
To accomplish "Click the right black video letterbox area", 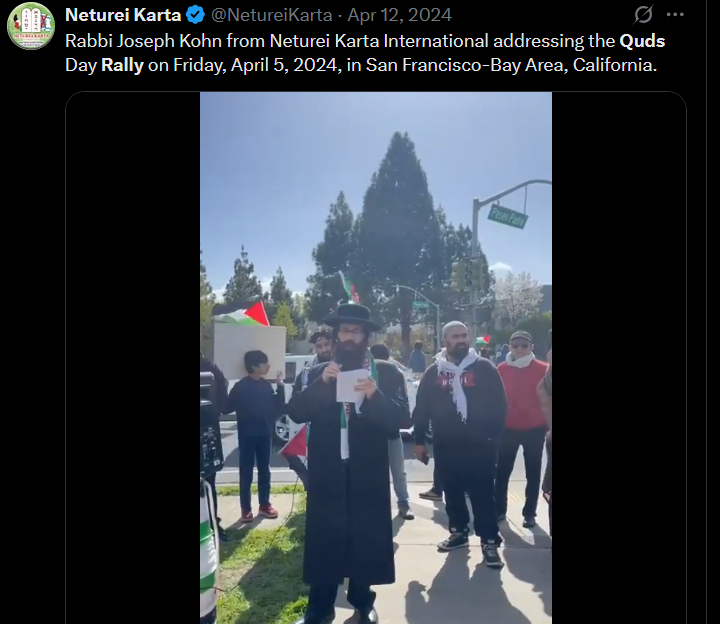I will tap(619, 358).
